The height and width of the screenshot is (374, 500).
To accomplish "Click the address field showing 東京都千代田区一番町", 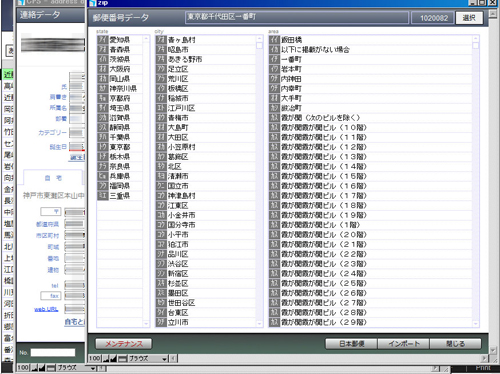I will coord(297,18).
